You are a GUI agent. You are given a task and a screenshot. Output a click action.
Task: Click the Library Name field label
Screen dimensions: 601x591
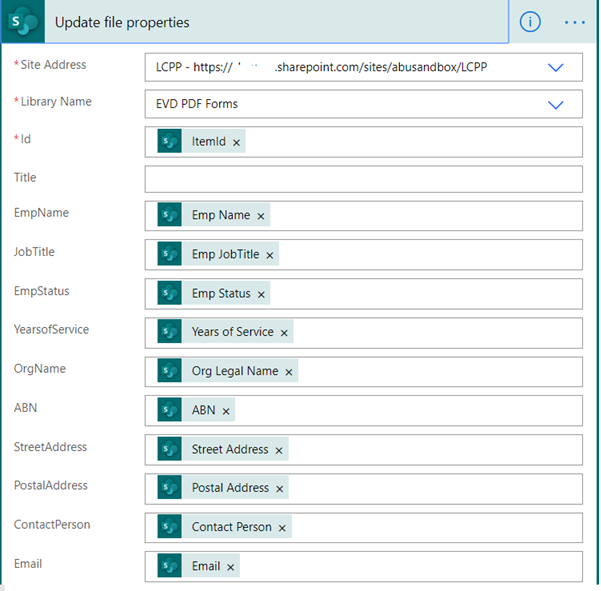point(56,102)
